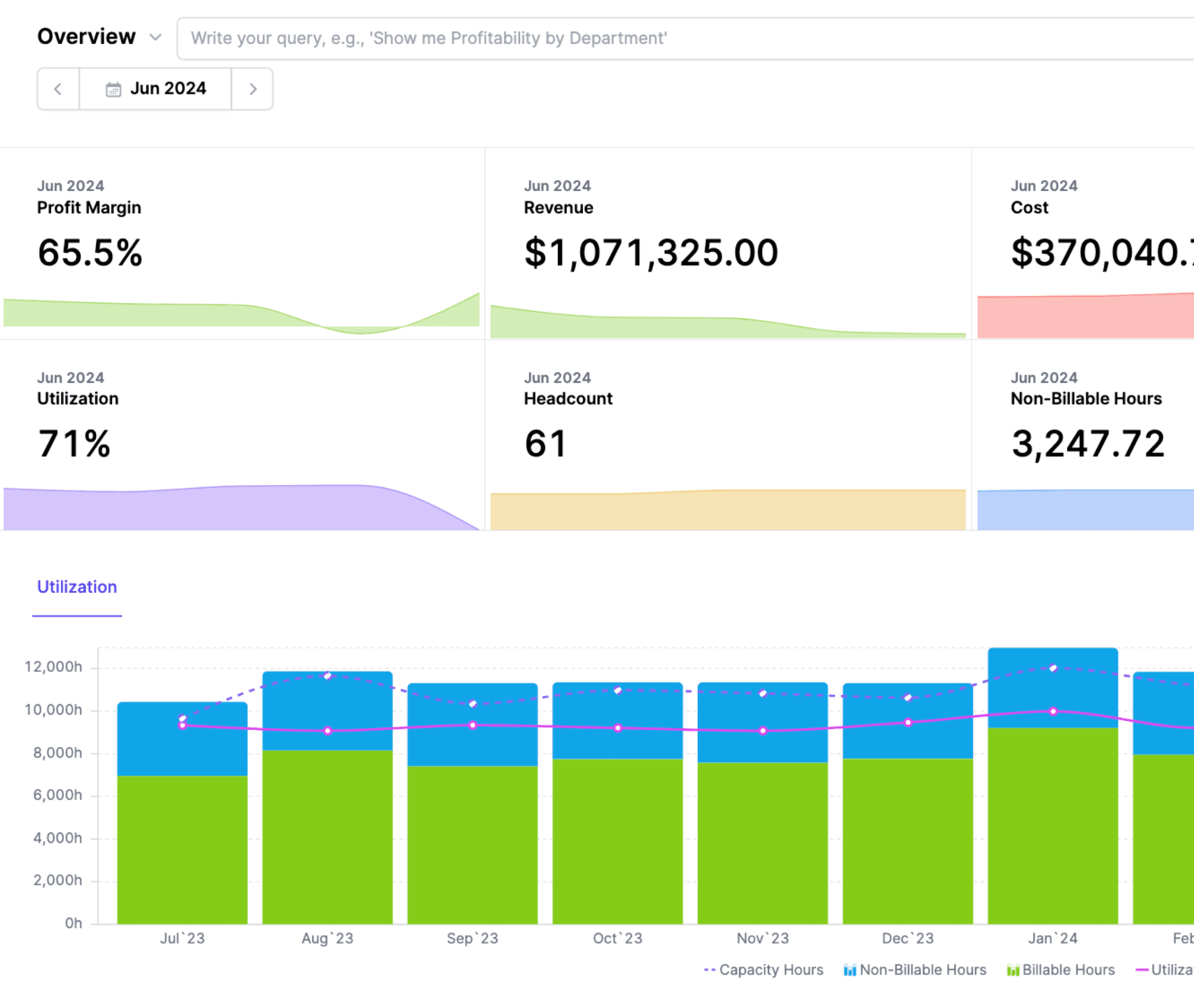Open the Jun 2024 date picker
The width and height of the screenshot is (1194, 1008).
(x=155, y=89)
